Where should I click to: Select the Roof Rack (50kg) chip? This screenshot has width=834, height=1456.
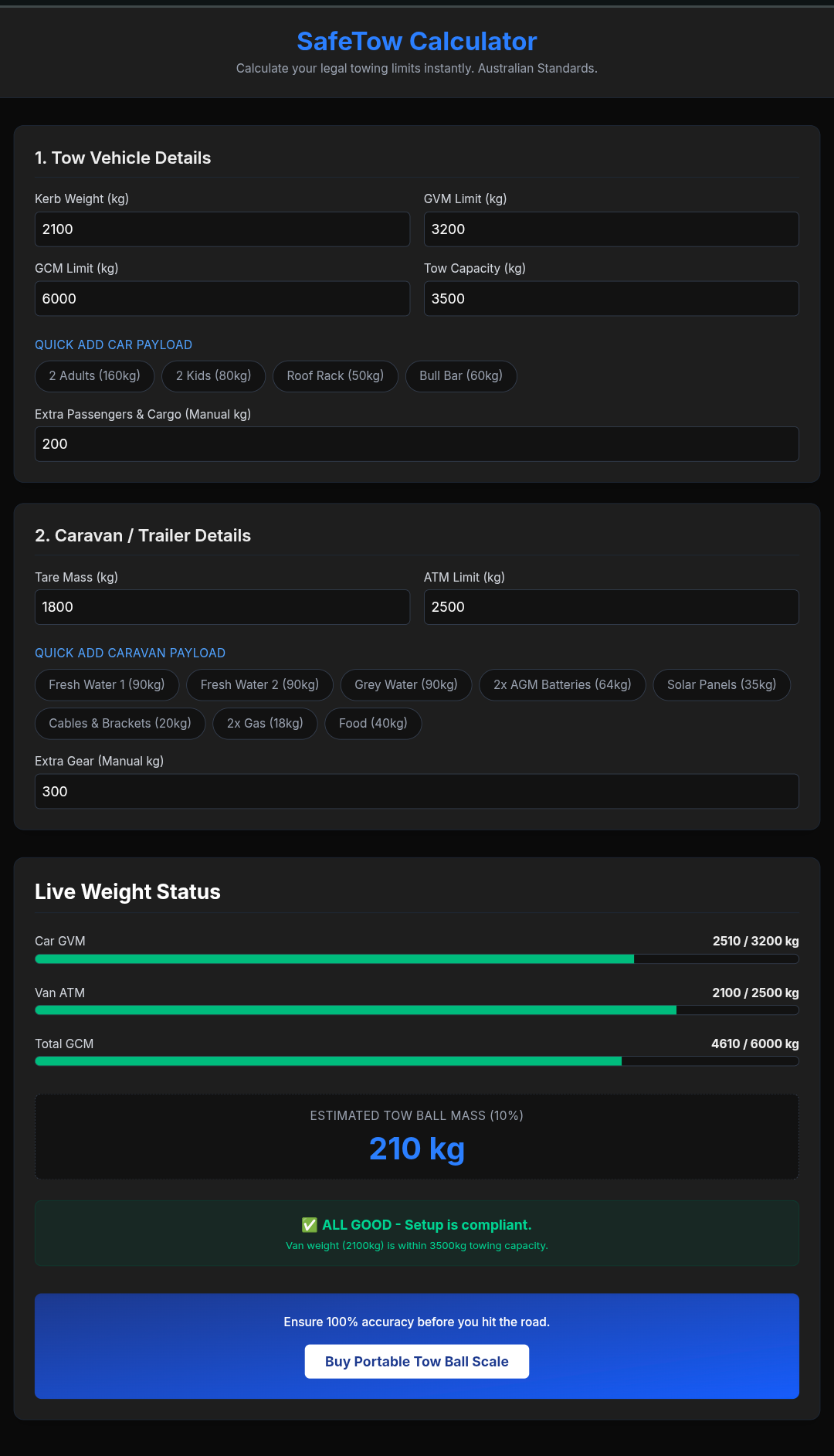point(335,376)
